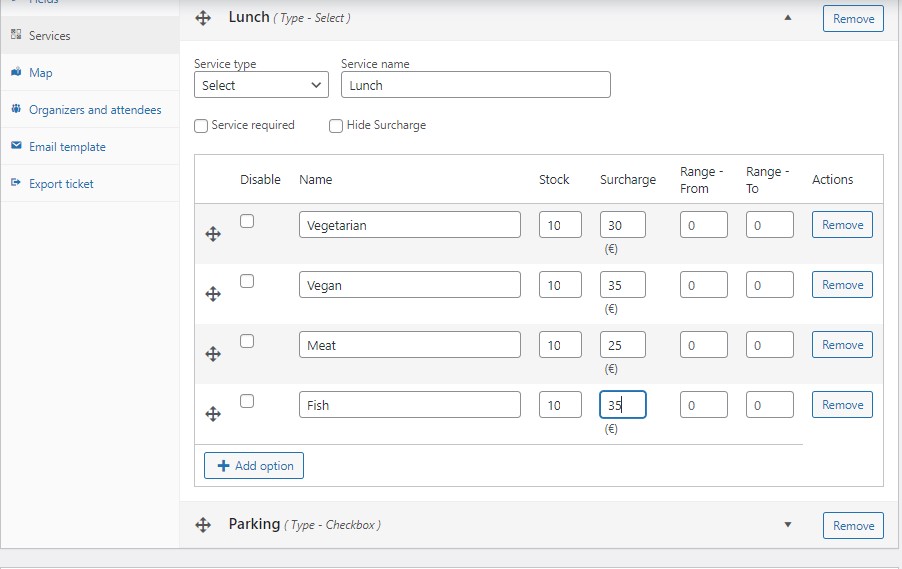Enable the Service required checkbox
Screen dimensions: 902x569
(x=201, y=126)
